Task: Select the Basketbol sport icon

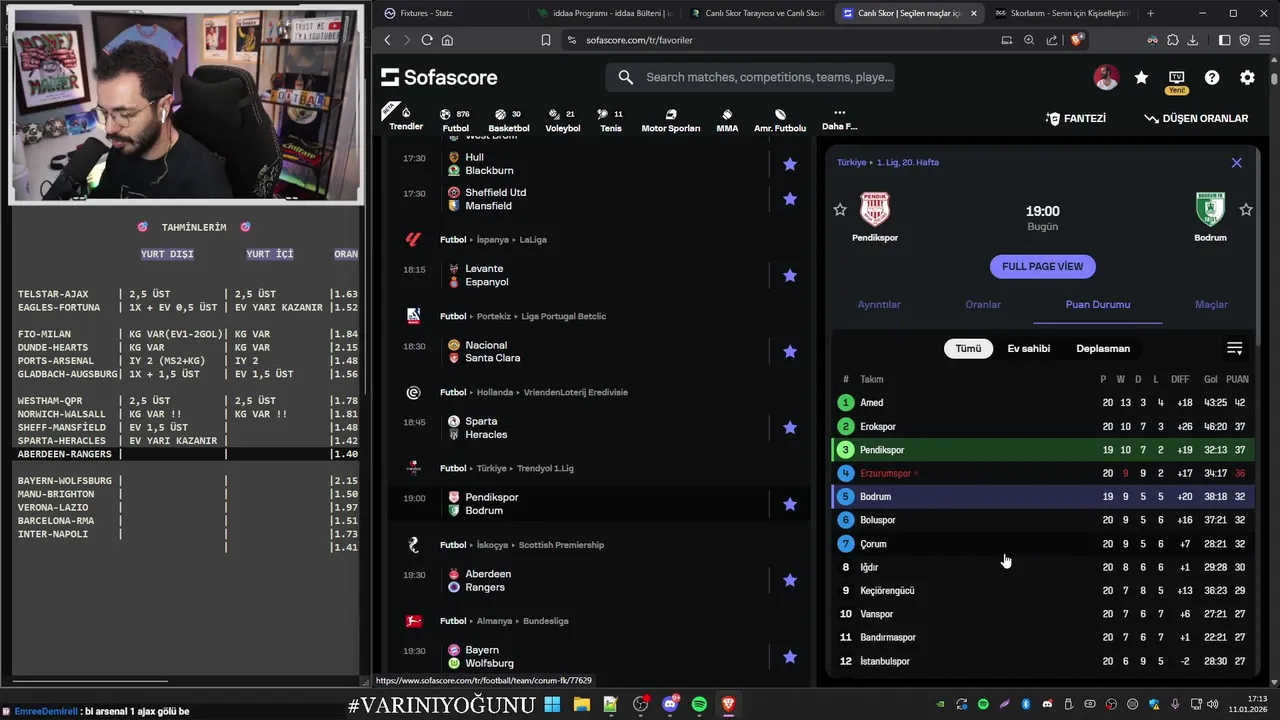Action: 509,120
